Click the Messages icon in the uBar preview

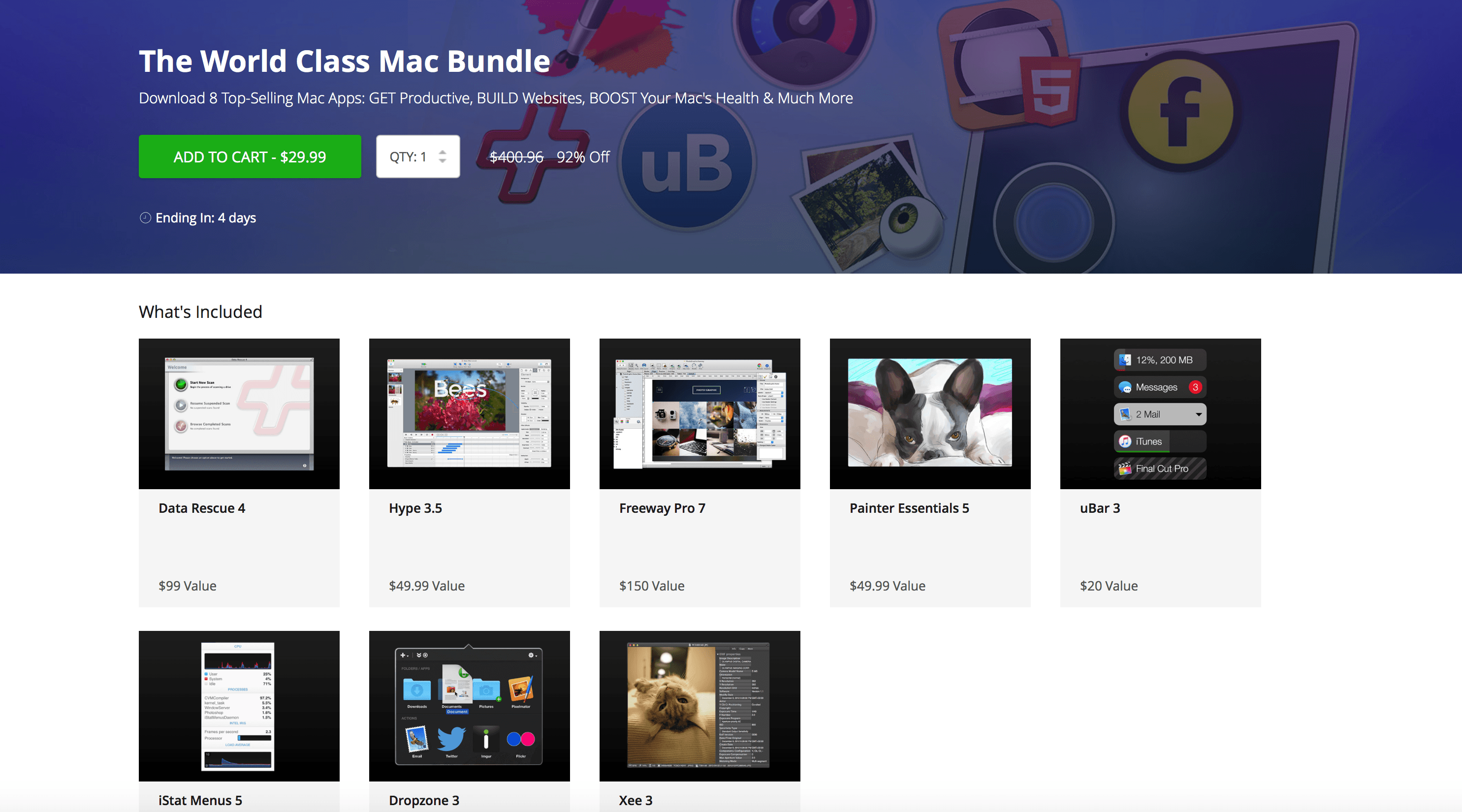(1125, 388)
